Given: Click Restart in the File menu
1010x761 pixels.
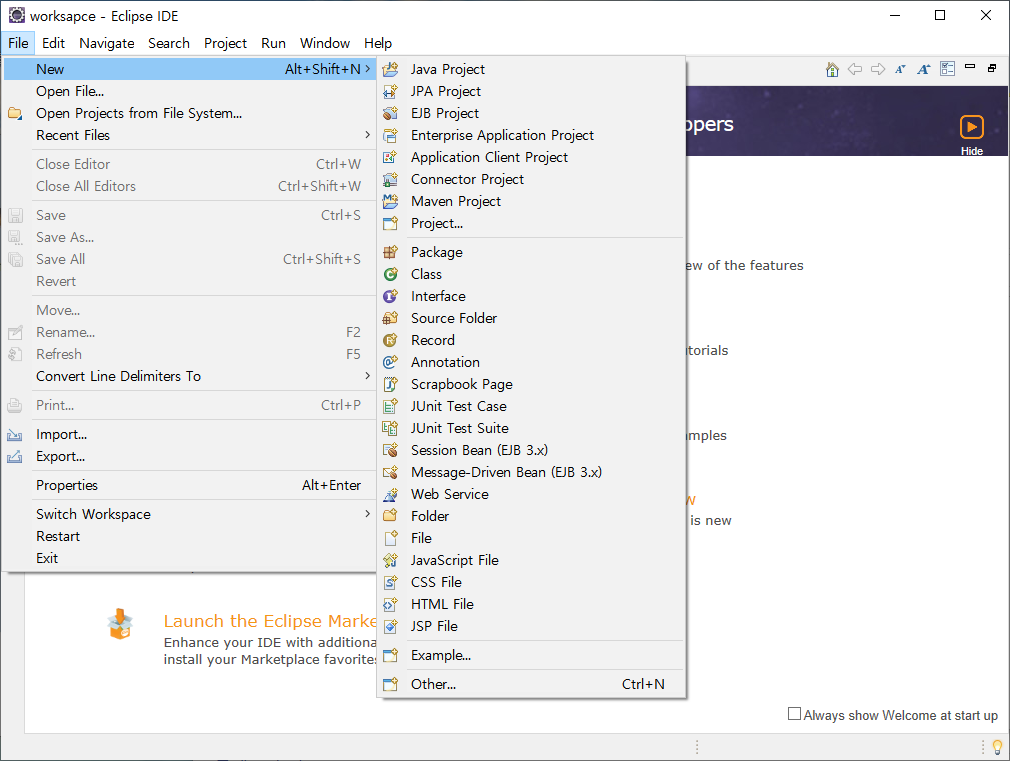Looking at the screenshot, I should [x=190, y=535].
